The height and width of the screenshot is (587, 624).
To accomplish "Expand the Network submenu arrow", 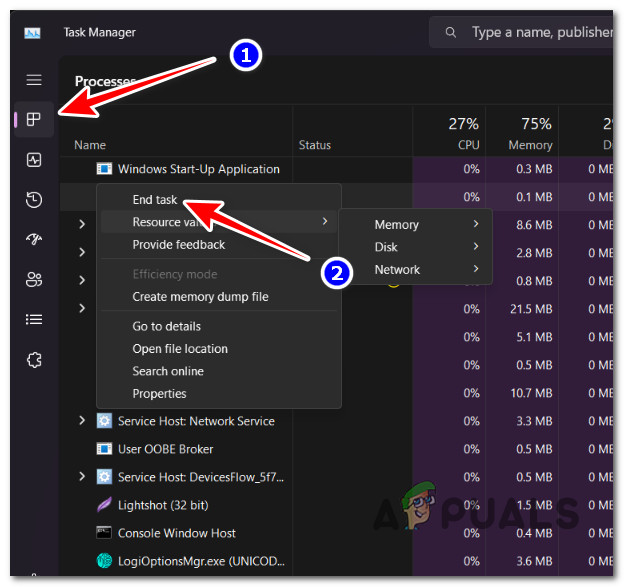I will click(476, 269).
